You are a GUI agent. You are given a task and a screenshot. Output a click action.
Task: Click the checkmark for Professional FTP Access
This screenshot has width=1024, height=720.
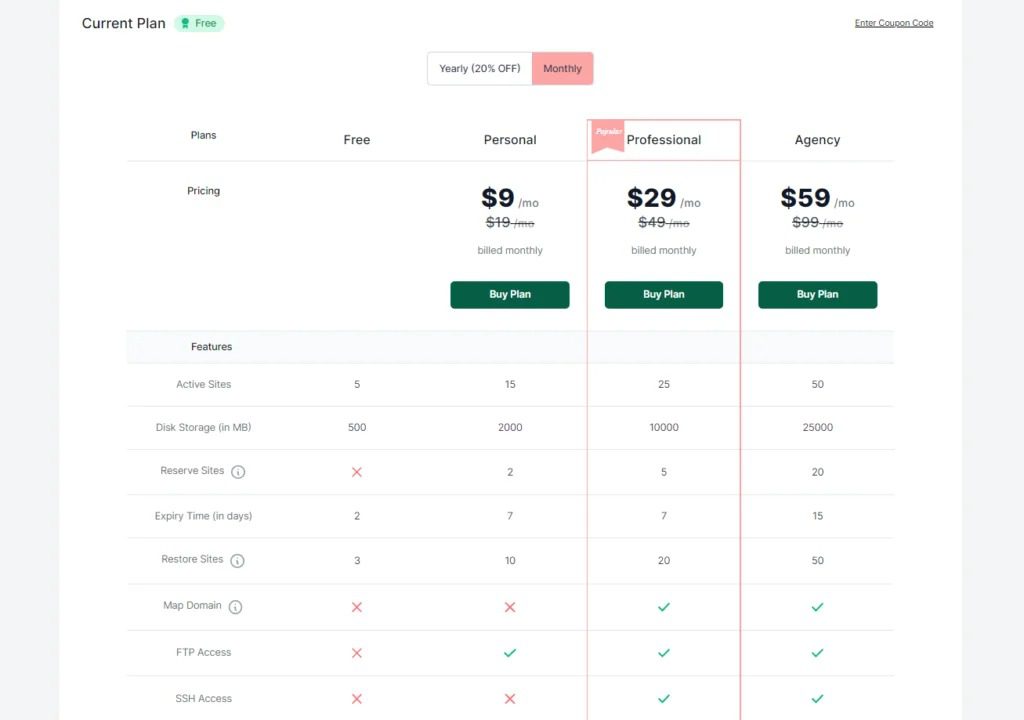click(664, 653)
